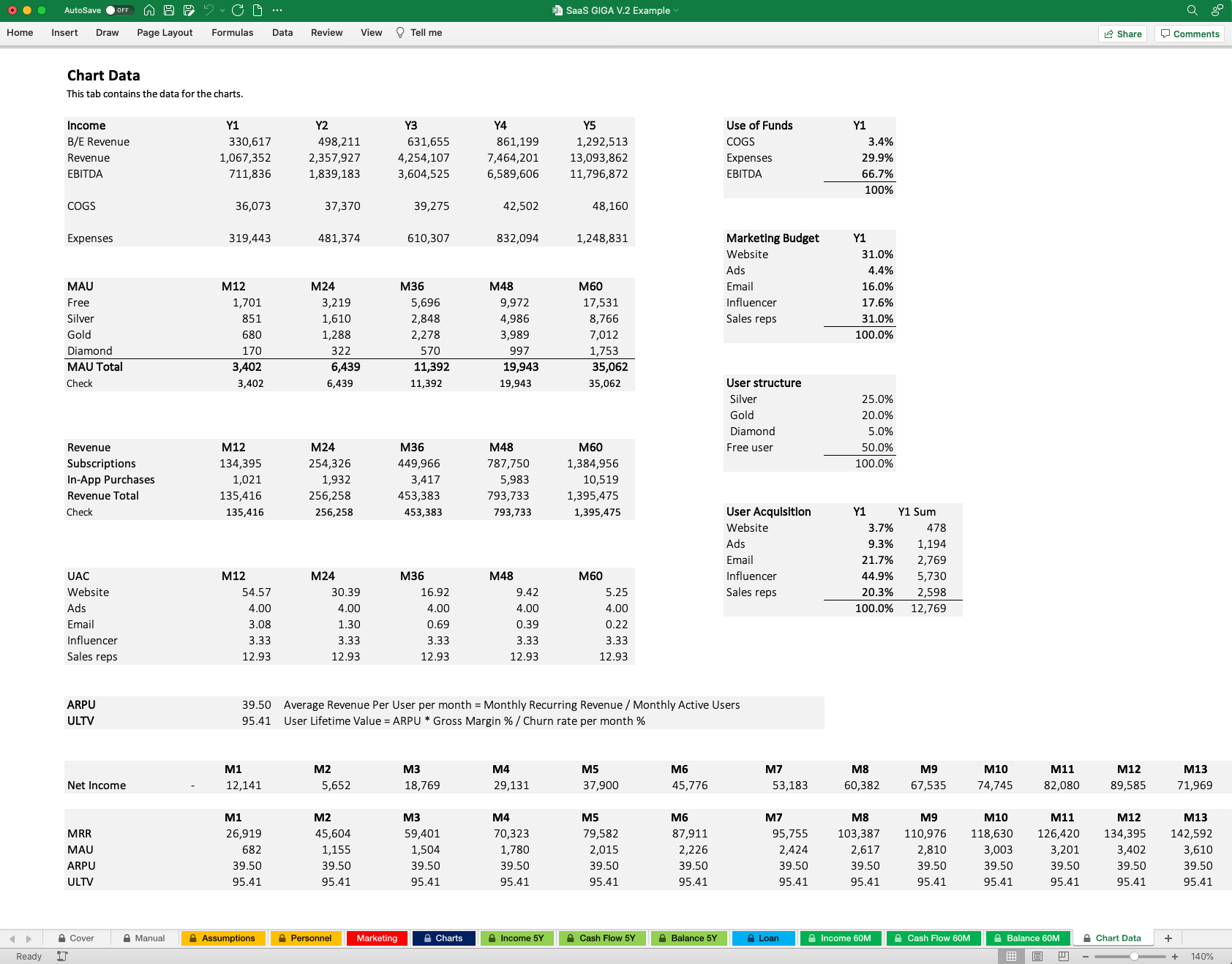Screen dimensions: 1232x964
Task: Click the Save icon in title bar
Action: coord(169,10)
